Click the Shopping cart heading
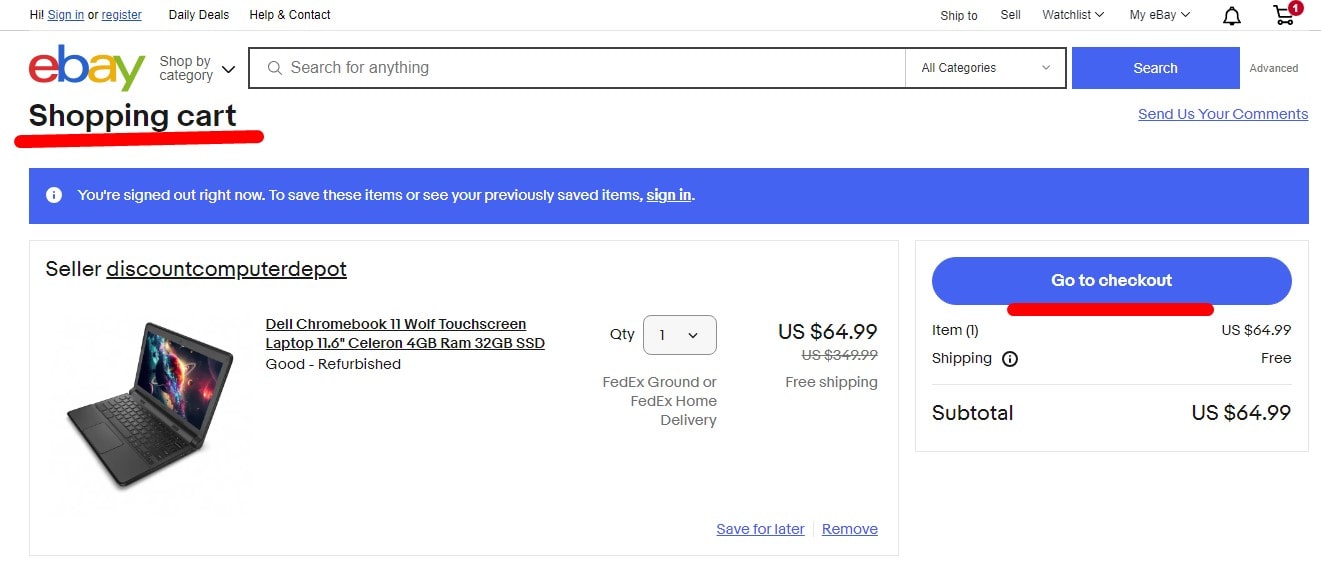This screenshot has width=1321, height=585. (x=133, y=116)
